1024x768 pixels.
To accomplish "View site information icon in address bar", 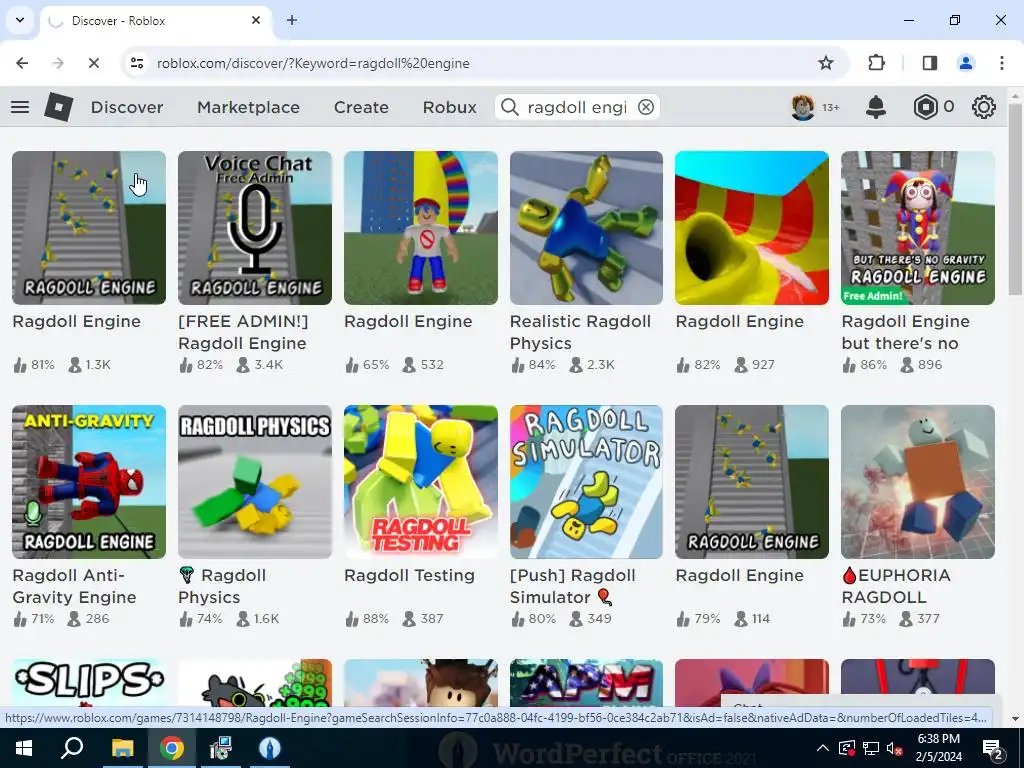I will point(137,63).
